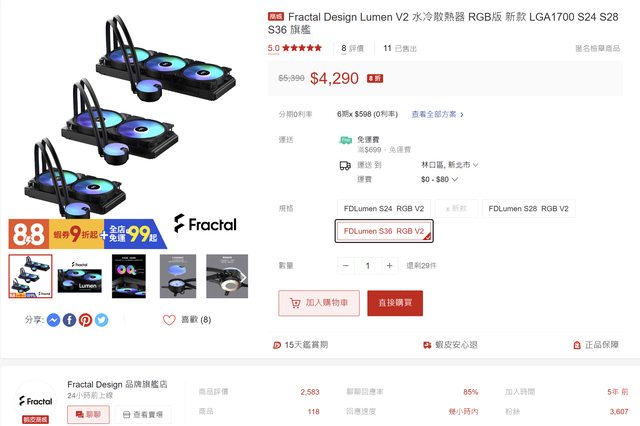Select FDLumen S36 RGB V2 option
This screenshot has height=426, width=640.
384,231
